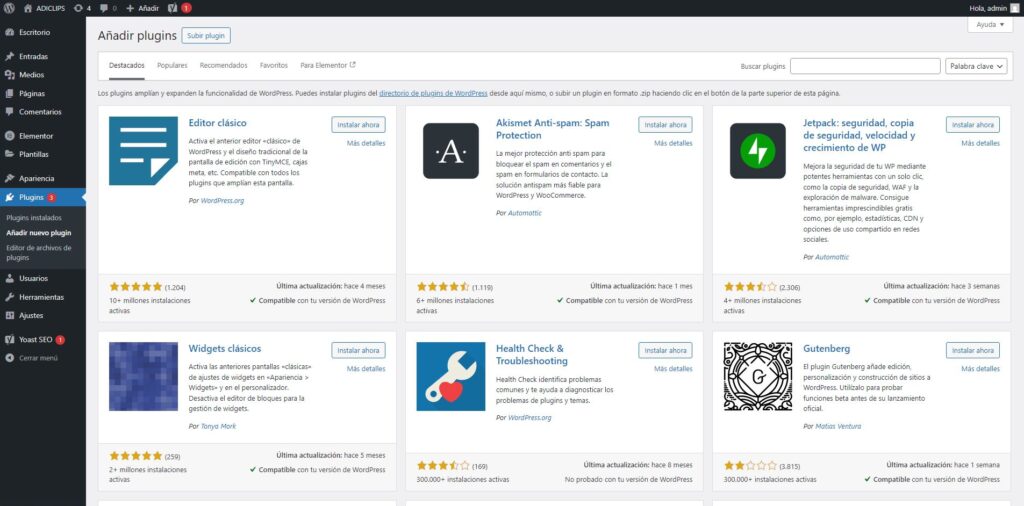Open the Editor clásico title link

tap(217, 123)
